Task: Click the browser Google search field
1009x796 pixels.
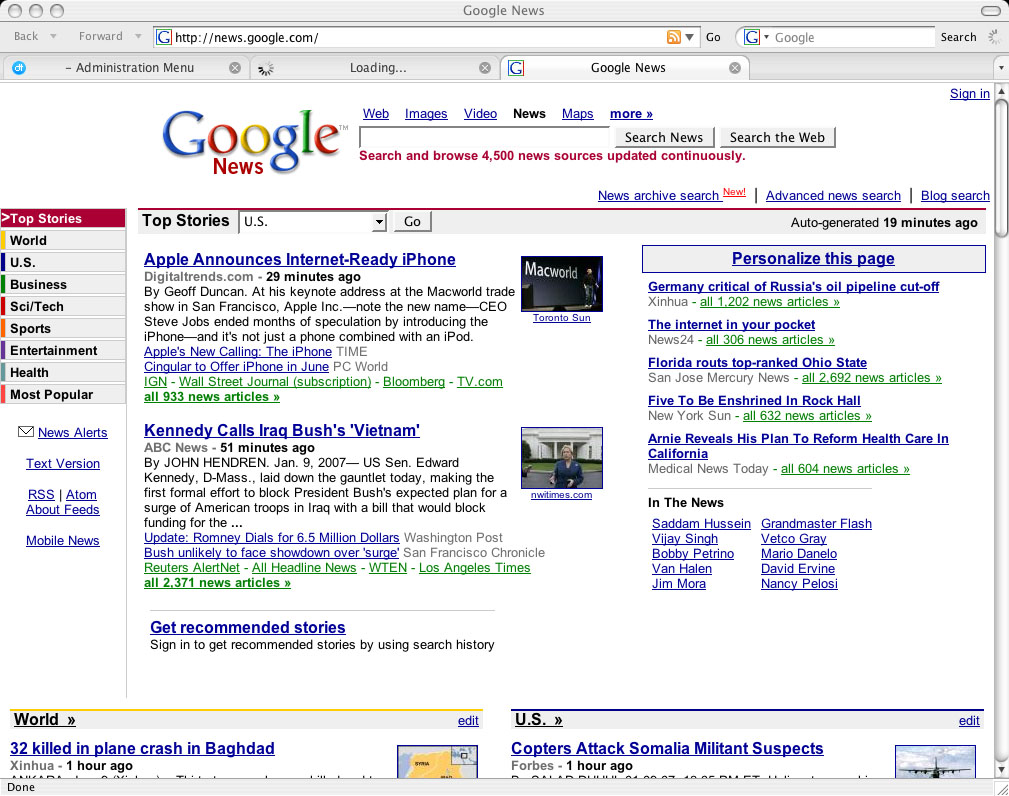Action: click(853, 37)
